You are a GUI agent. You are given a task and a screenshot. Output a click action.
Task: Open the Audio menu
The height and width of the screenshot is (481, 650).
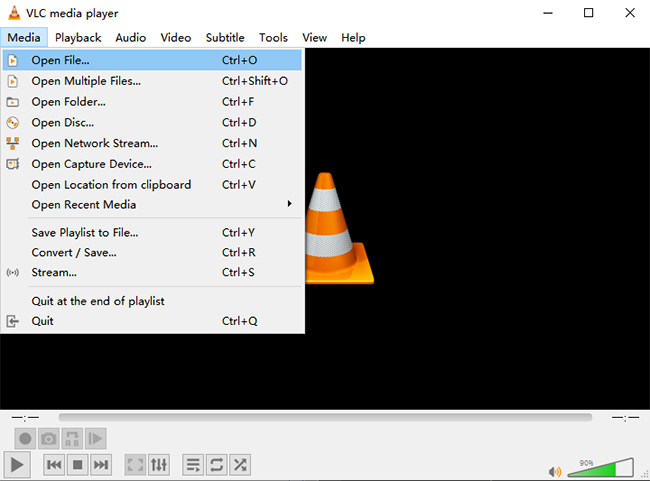[x=131, y=38]
